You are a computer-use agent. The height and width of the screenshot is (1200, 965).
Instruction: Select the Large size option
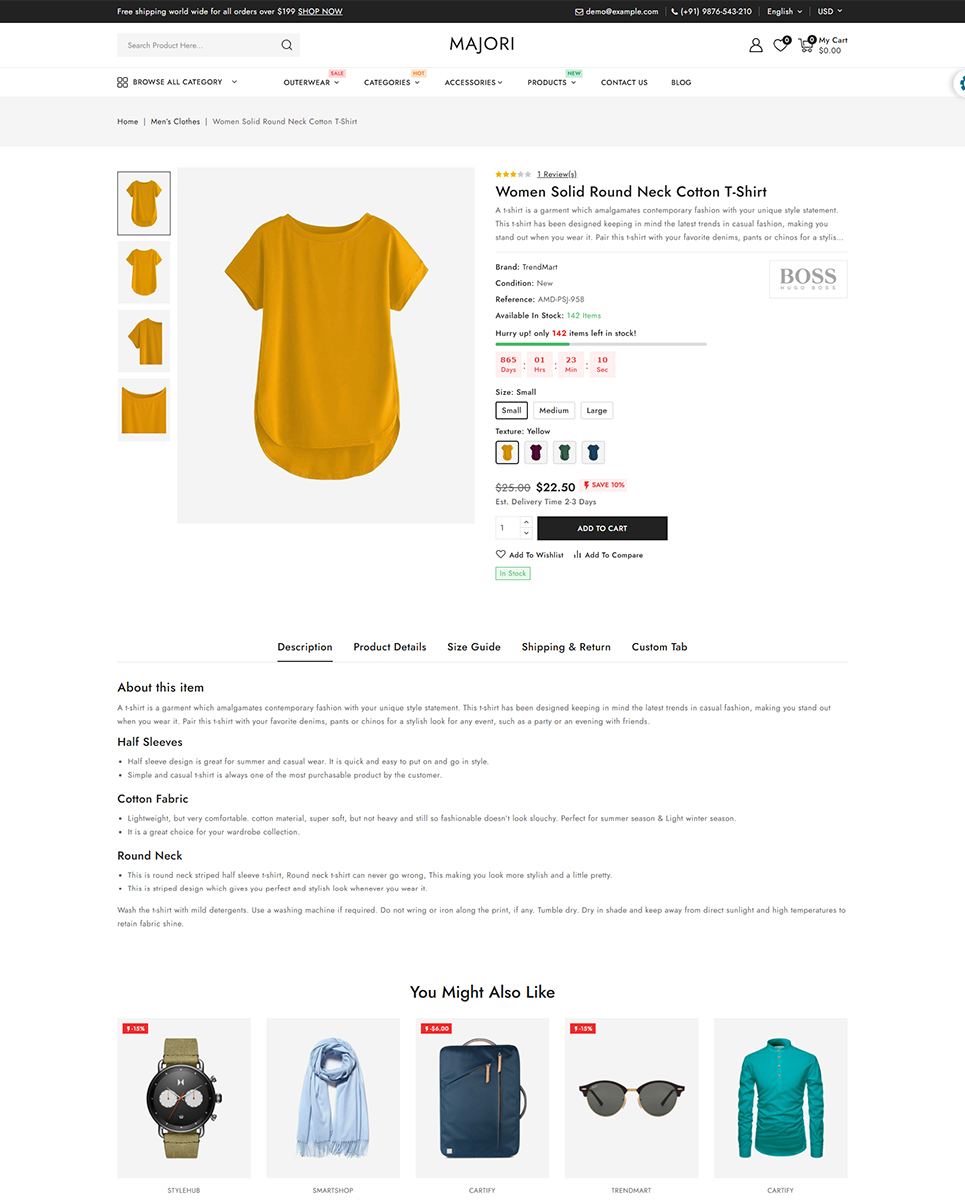[x=596, y=410]
